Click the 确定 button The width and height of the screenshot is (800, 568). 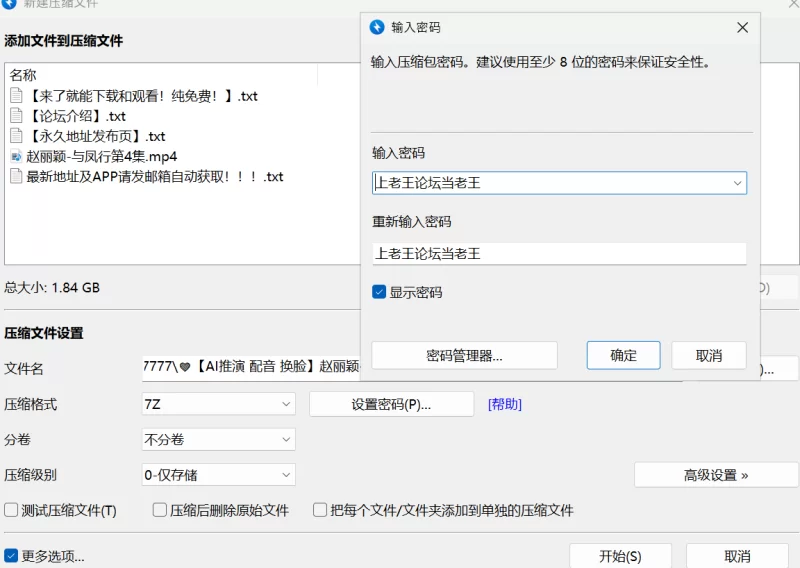coord(623,355)
